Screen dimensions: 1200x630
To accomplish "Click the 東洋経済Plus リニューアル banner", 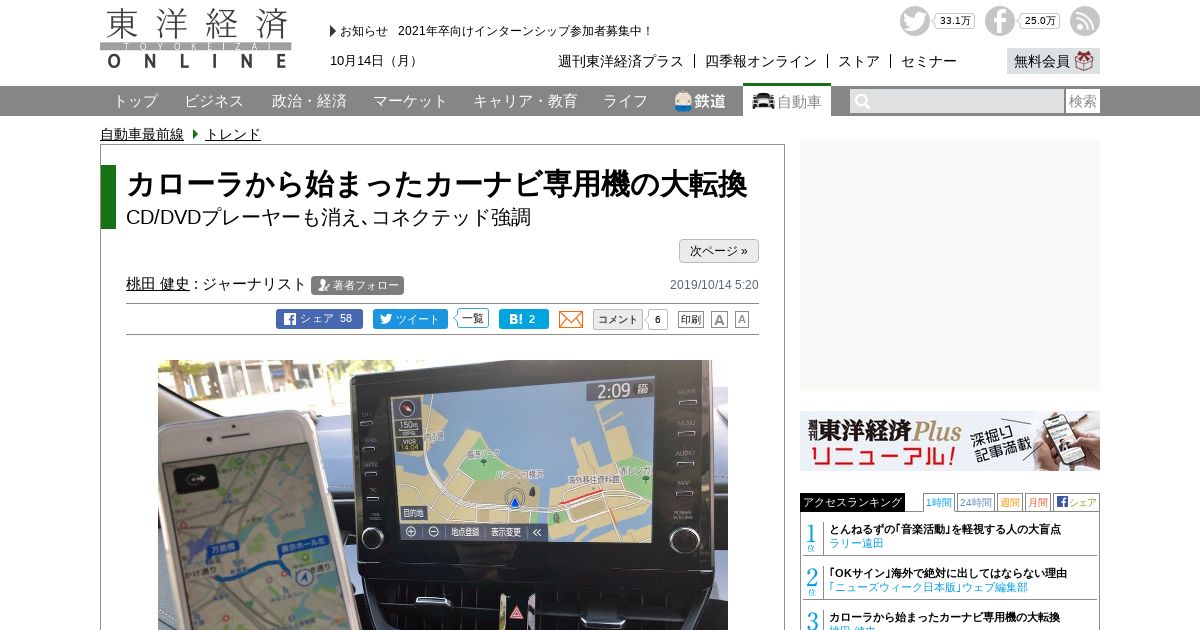I will tap(950, 441).
